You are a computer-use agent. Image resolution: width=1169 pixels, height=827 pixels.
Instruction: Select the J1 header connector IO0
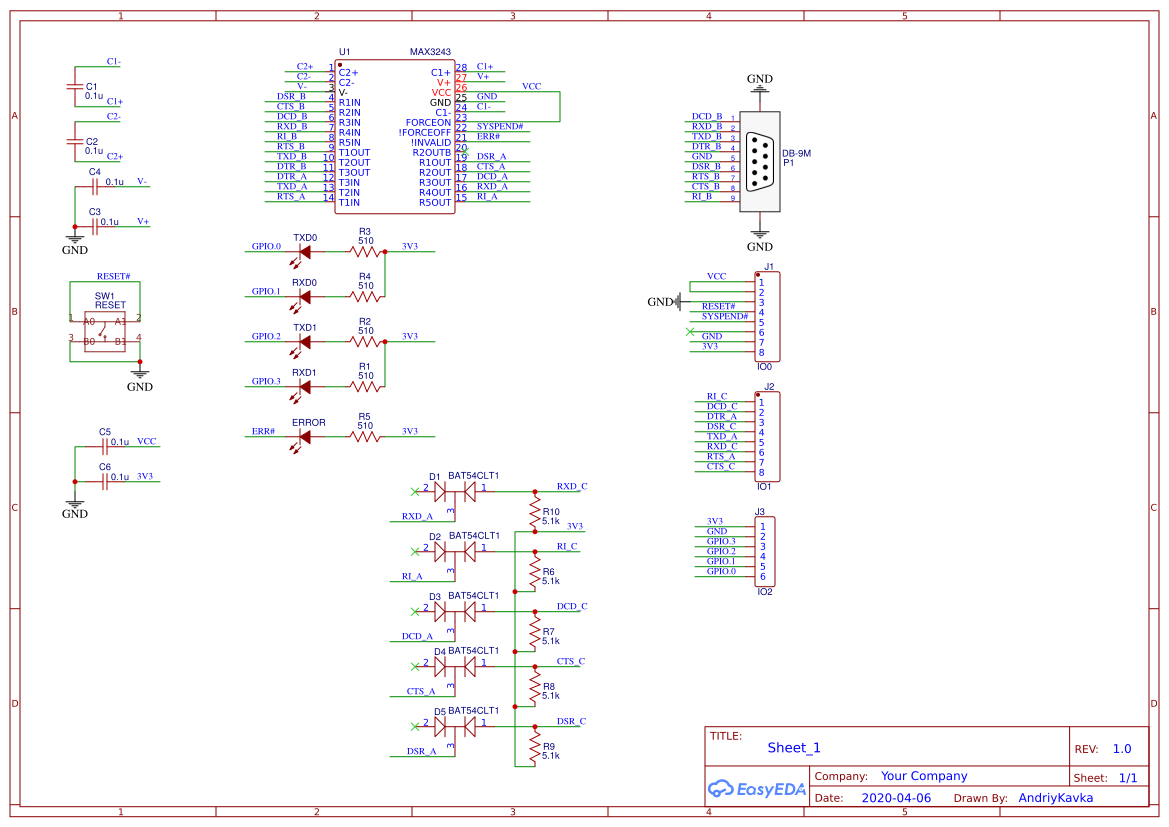[x=768, y=317]
